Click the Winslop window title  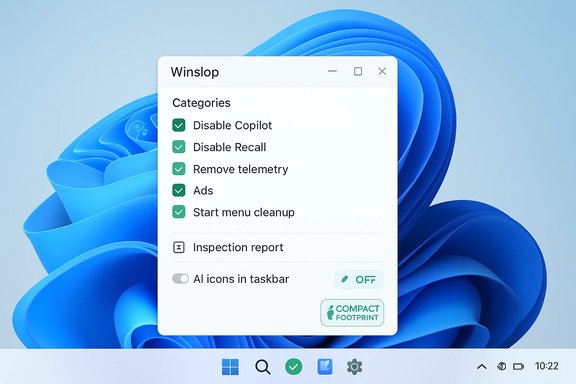(x=195, y=72)
